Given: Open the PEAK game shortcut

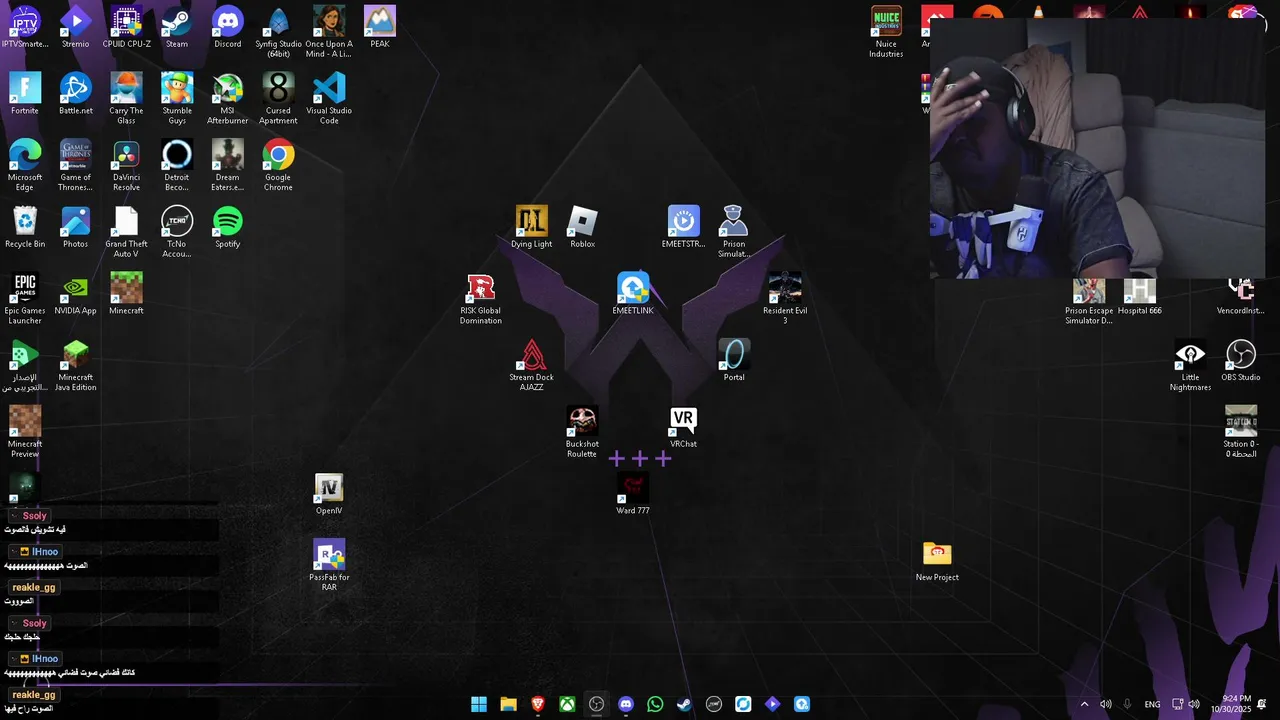Looking at the screenshot, I should (380, 28).
